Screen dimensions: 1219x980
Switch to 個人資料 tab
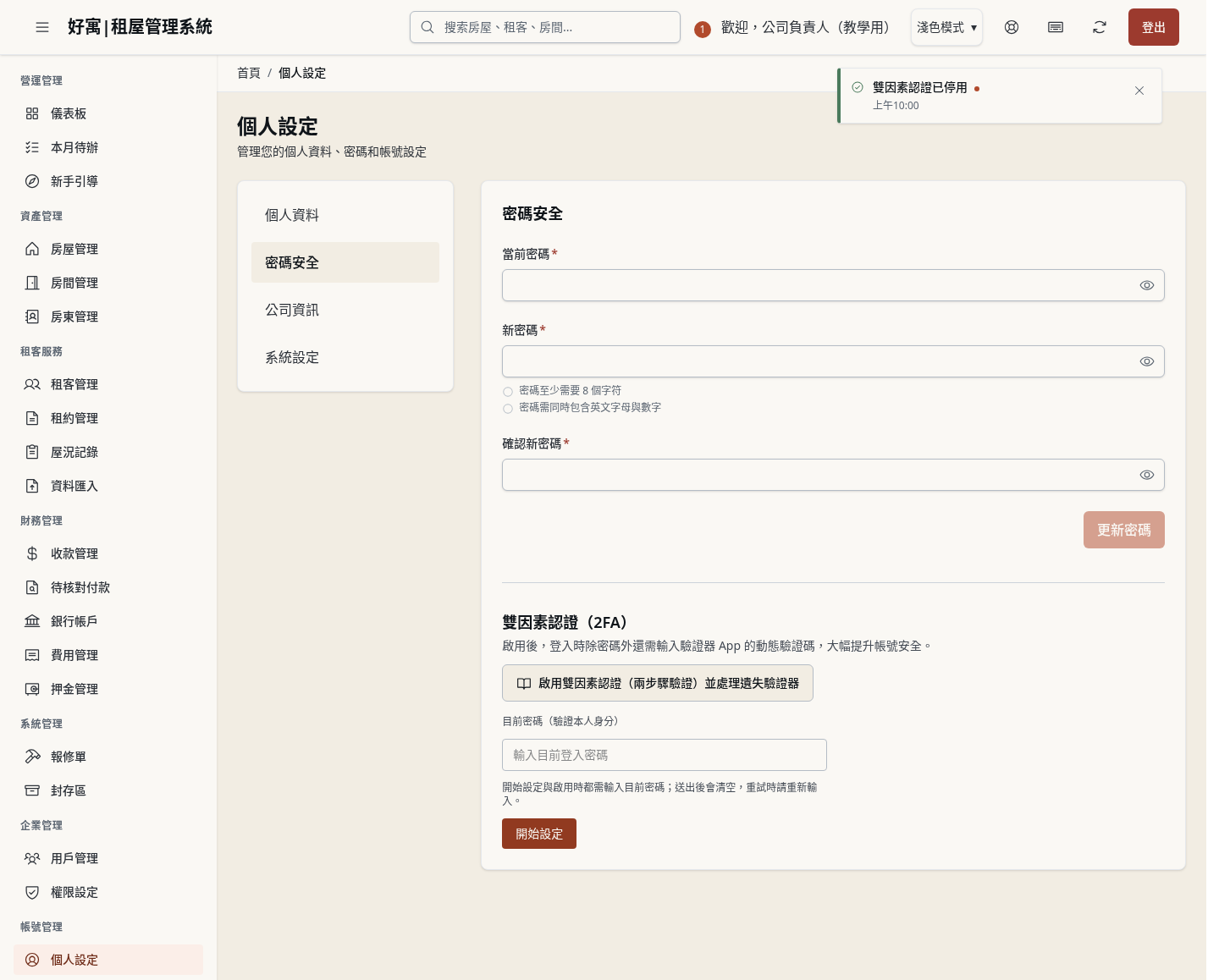coord(345,215)
